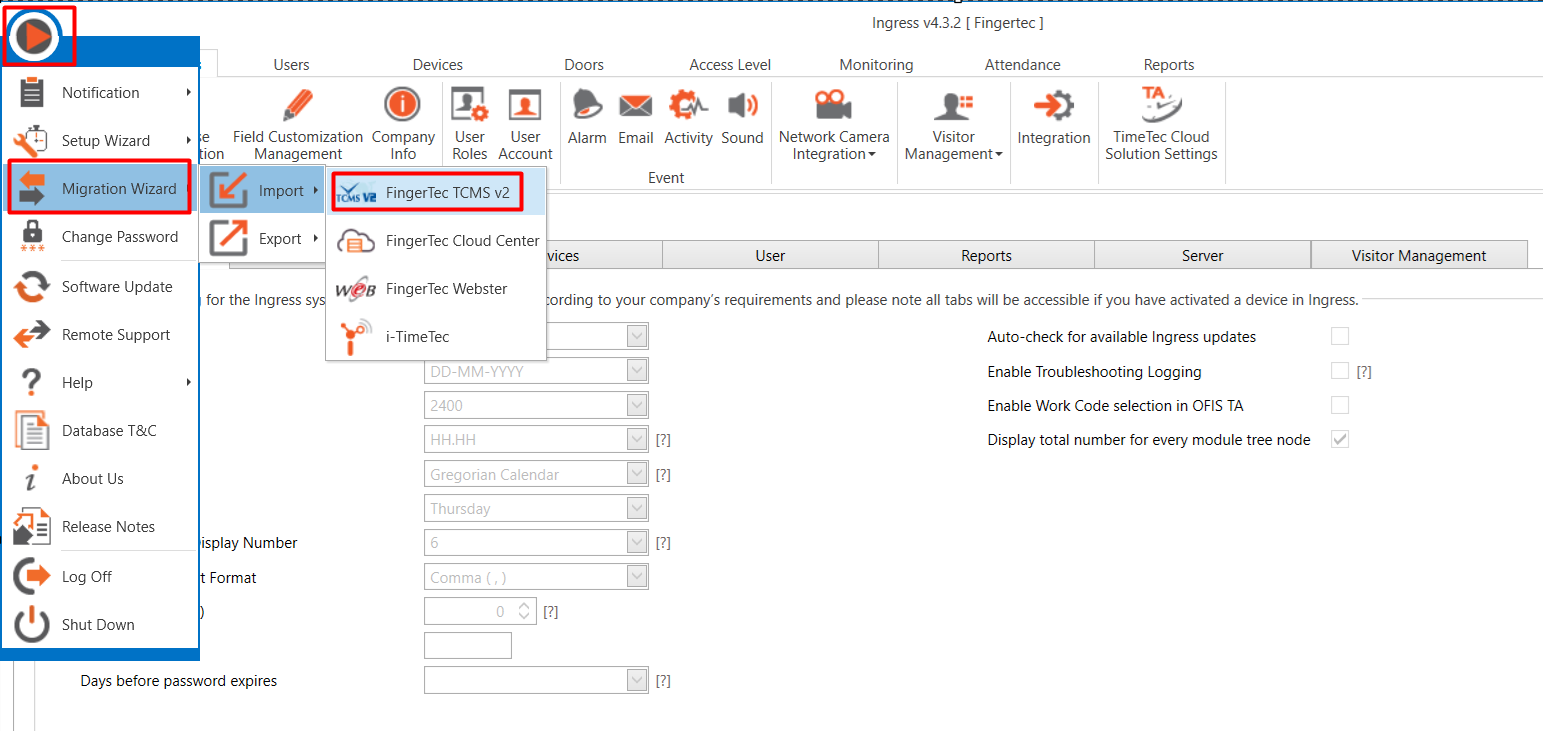Click About Us in the menu
Screen dimensions: 1543x731
pos(101,479)
